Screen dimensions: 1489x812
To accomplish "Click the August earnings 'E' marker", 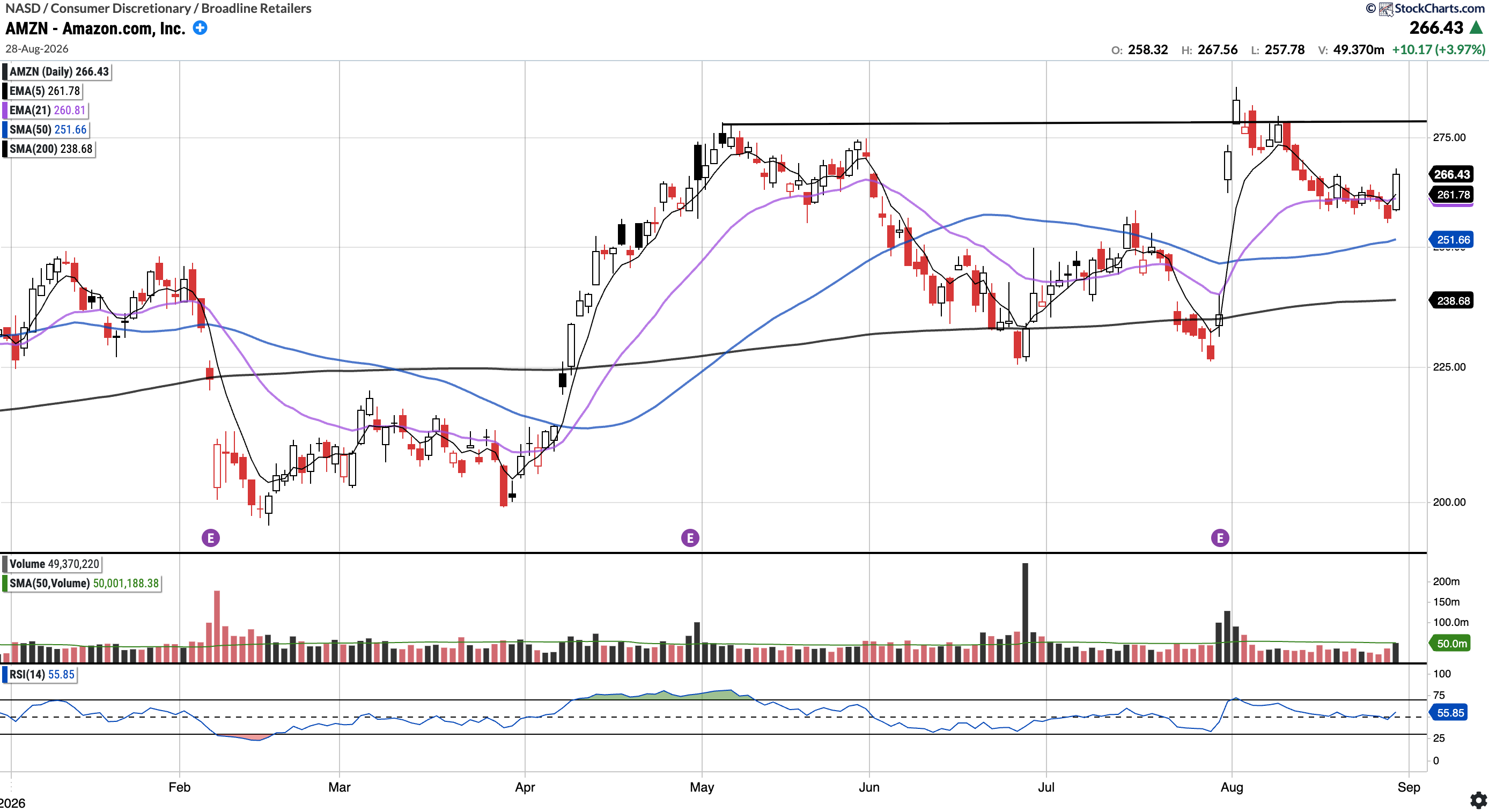I will [1220, 538].
